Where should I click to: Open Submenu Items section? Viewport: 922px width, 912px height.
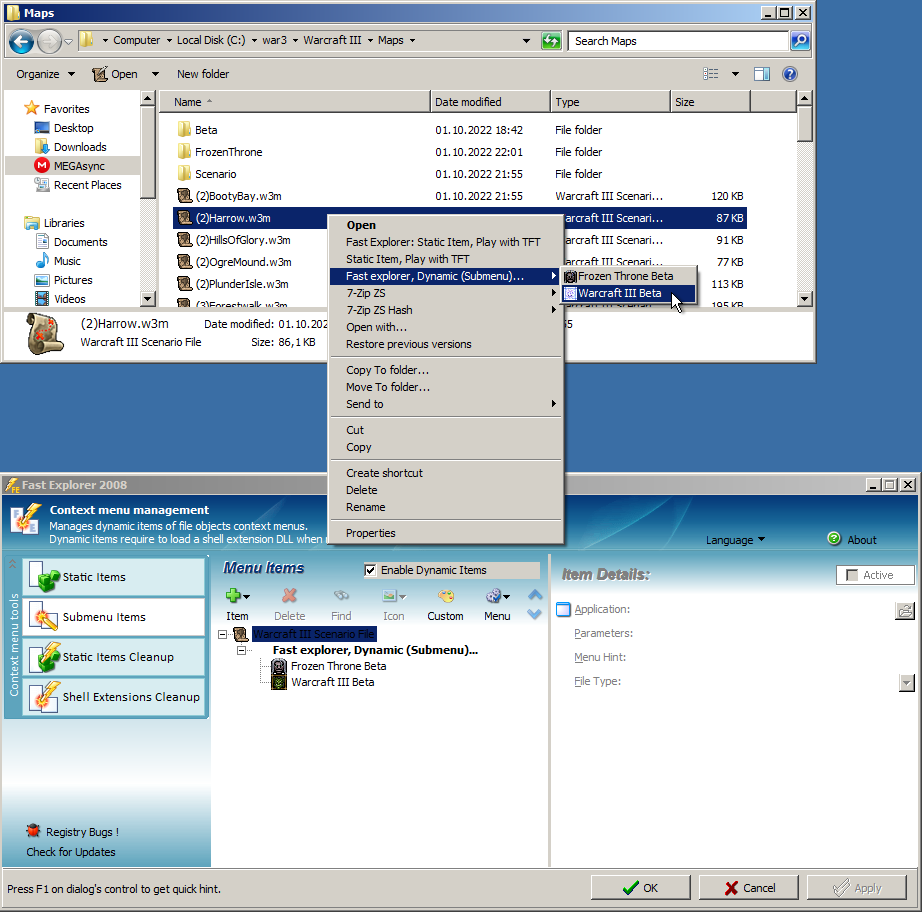(114, 617)
